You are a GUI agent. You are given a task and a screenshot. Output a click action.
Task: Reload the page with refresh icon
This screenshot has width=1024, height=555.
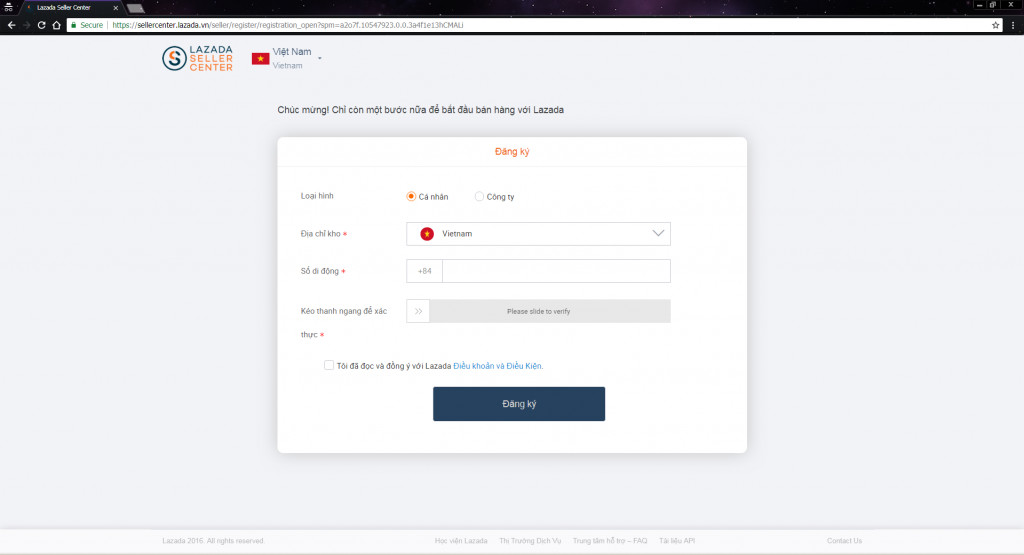pyautogui.click(x=41, y=25)
